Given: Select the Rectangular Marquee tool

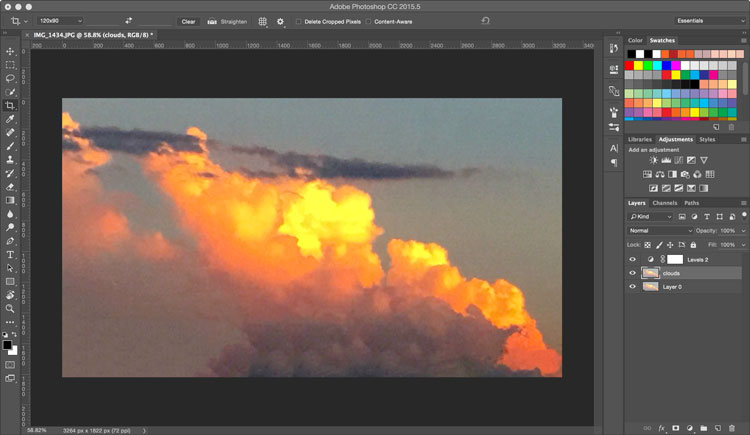Looking at the screenshot, I should [x=10, y=65].
